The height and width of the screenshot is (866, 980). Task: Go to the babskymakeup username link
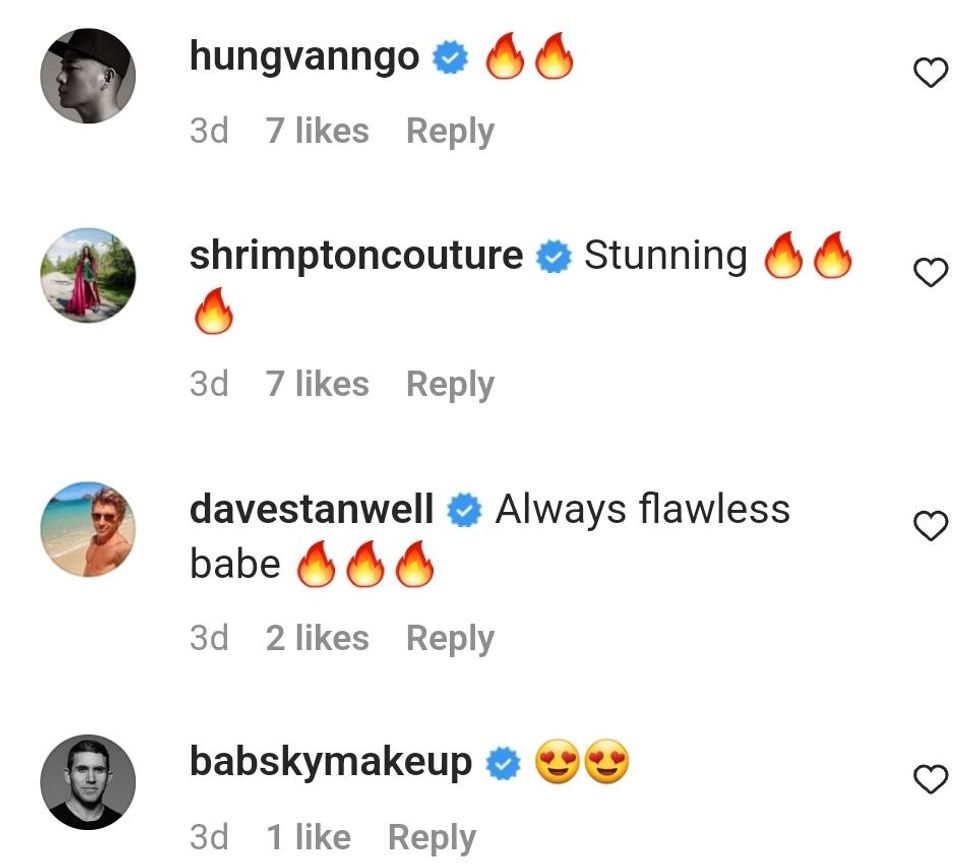click(x=330, y=763)
